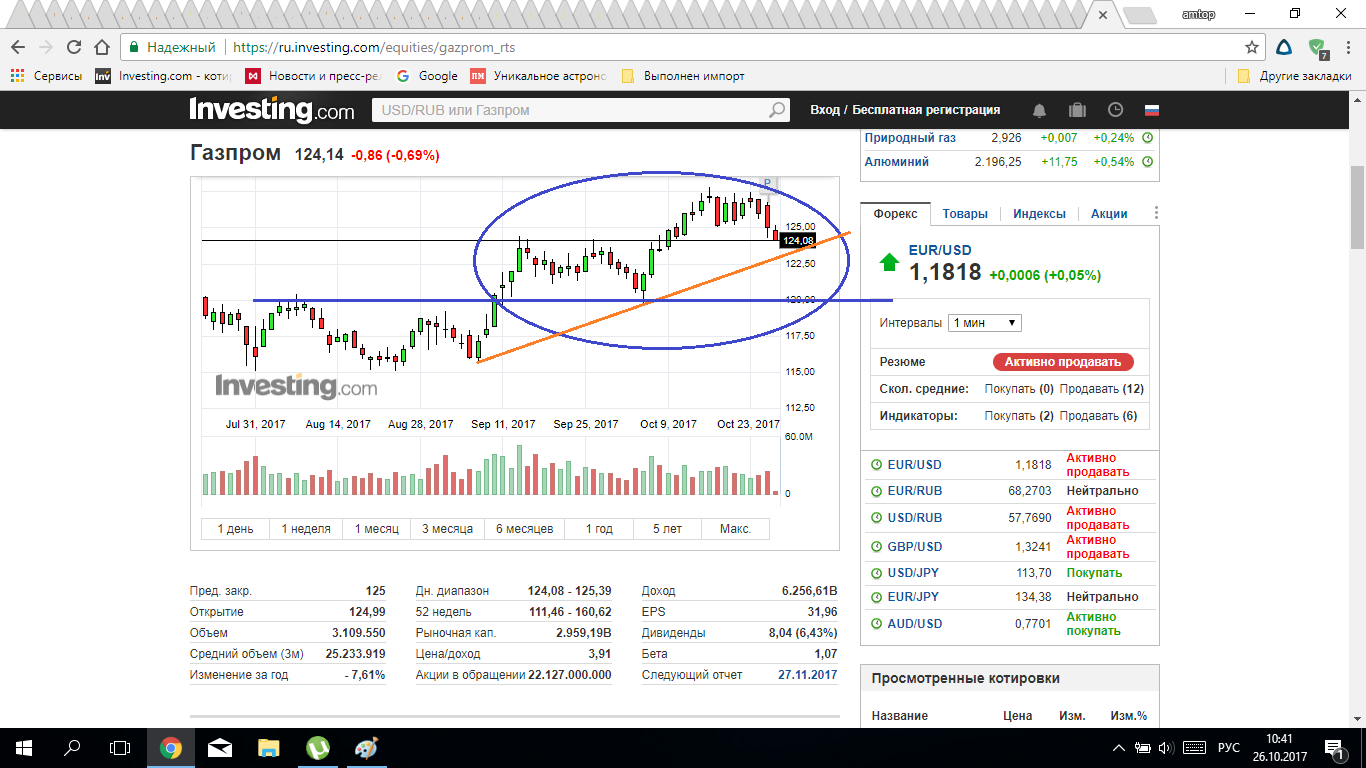Screen dimensions: 1366x768
Task: Click the page vertical scrollbar thumb
Action: (1357, 207)
